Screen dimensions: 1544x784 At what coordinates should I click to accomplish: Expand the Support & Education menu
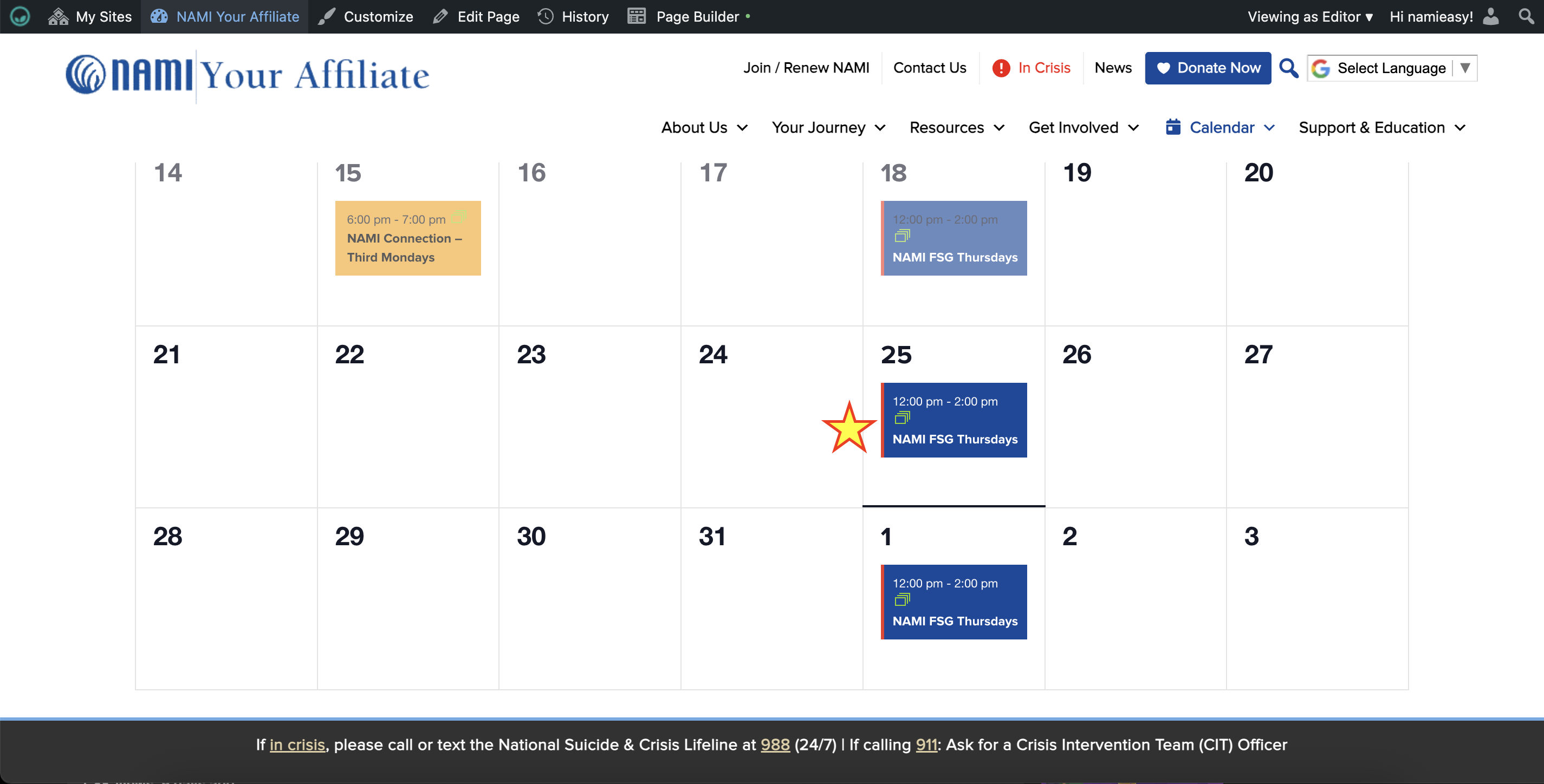coord(1382,128)
